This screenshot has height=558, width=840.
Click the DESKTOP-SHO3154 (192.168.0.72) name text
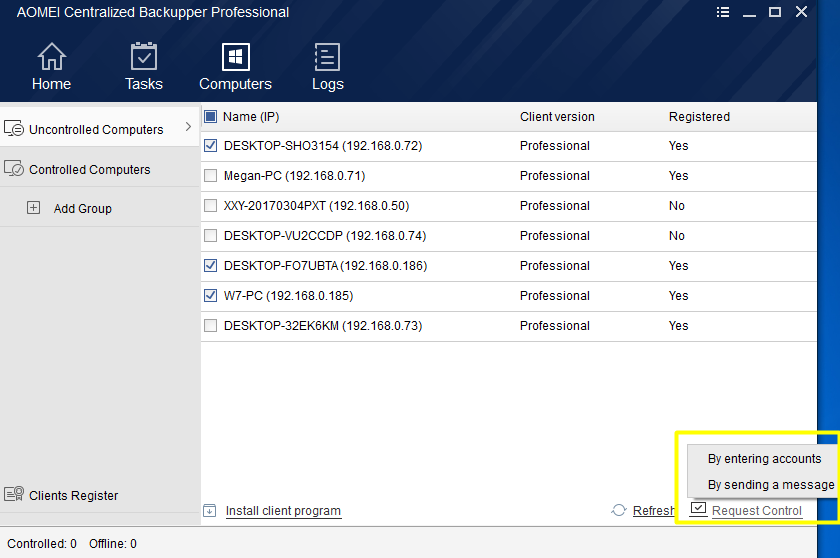click(322, 146)
